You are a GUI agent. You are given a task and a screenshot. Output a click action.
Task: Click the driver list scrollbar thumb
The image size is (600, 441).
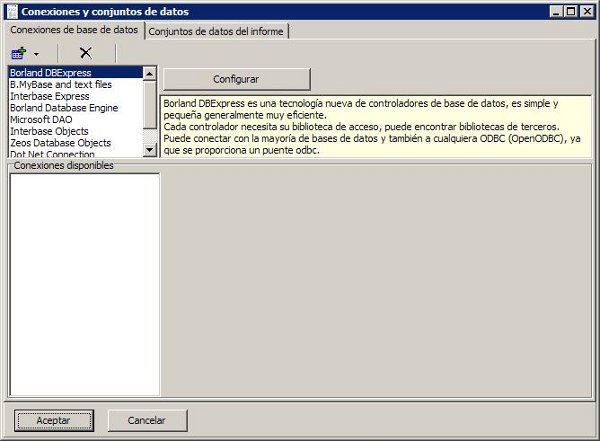pos(149,104)
